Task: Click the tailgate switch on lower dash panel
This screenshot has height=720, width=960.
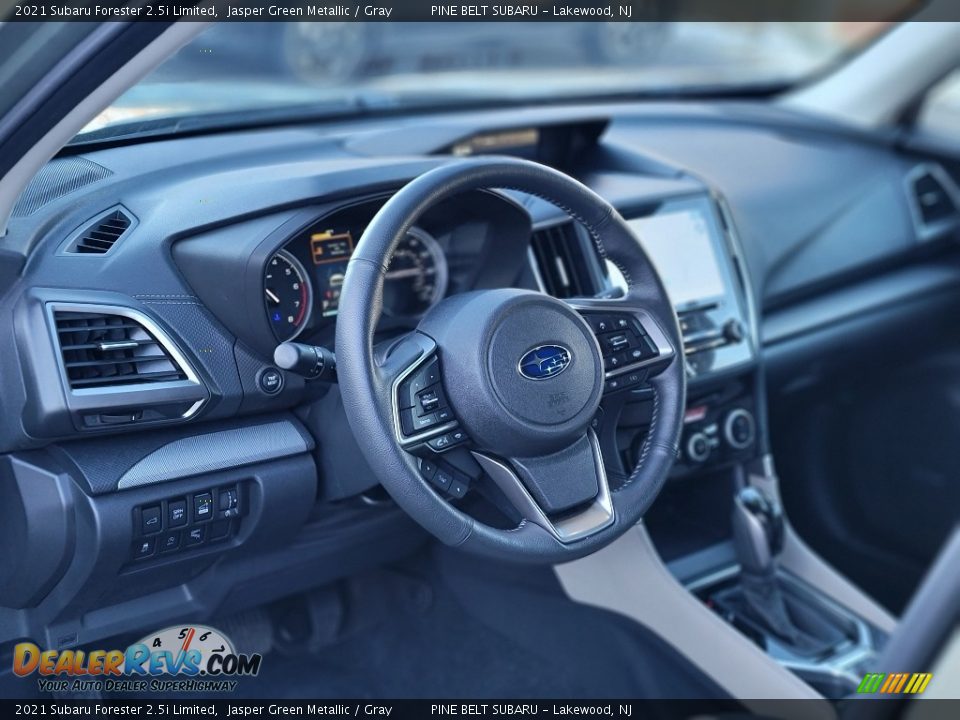Action: point(151,518)
